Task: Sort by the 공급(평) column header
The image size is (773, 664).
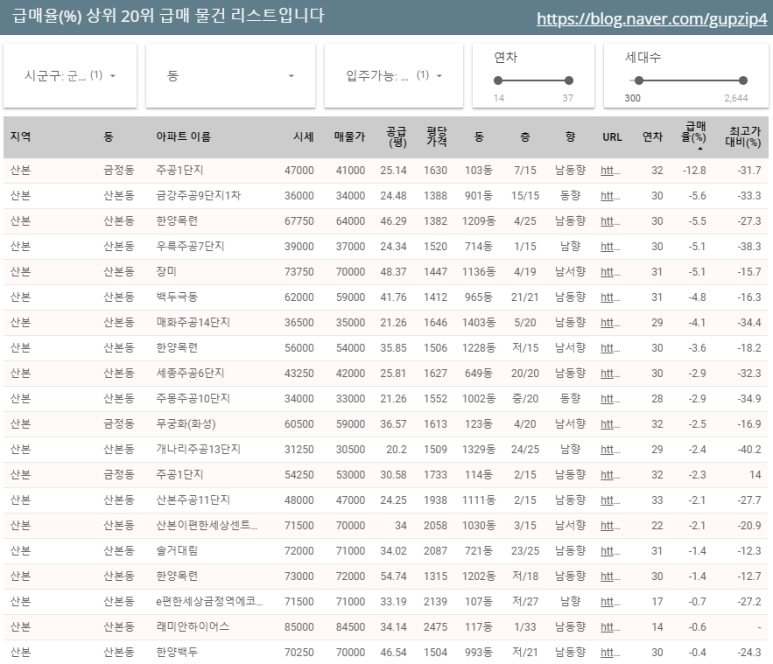Action: pyautogui.click(x=396, y=137)
